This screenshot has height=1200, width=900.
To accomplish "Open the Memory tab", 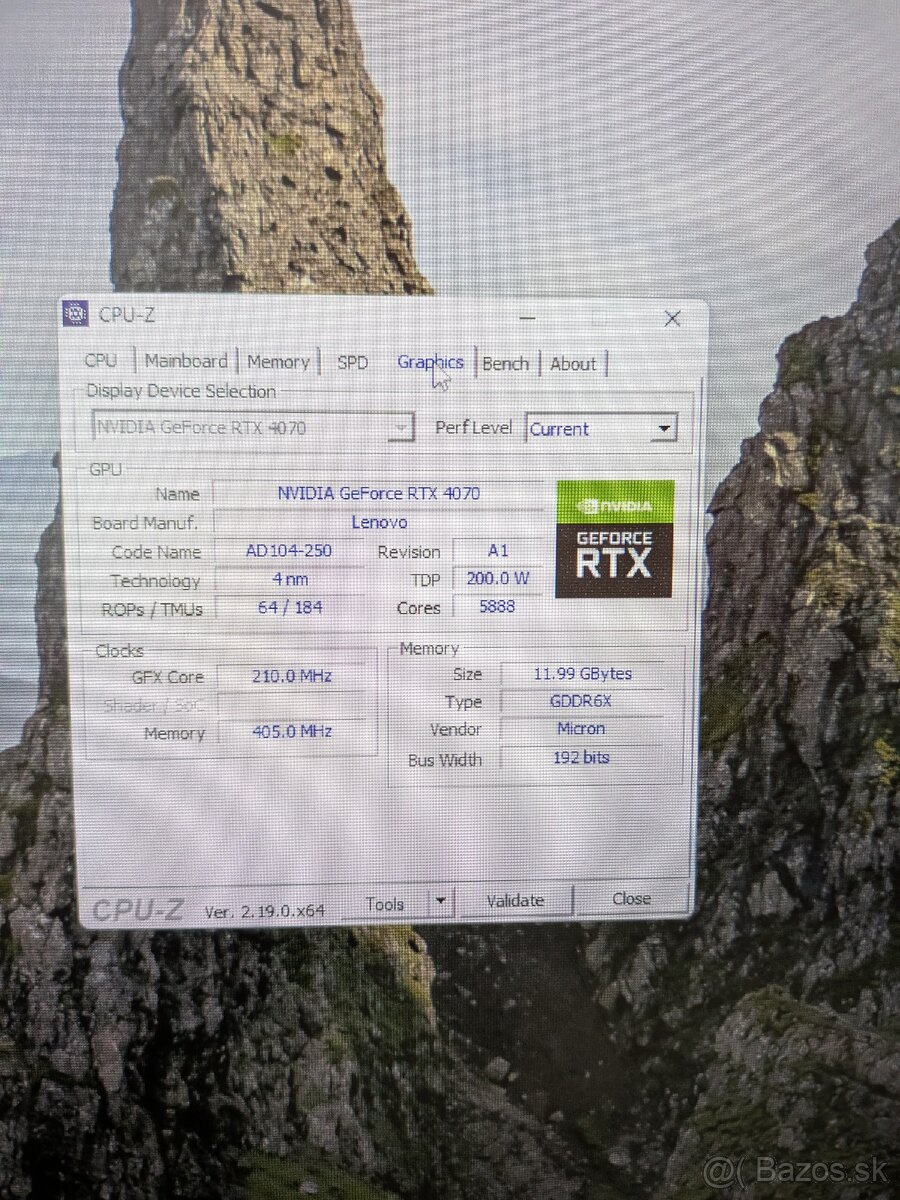I will [278, 362].
